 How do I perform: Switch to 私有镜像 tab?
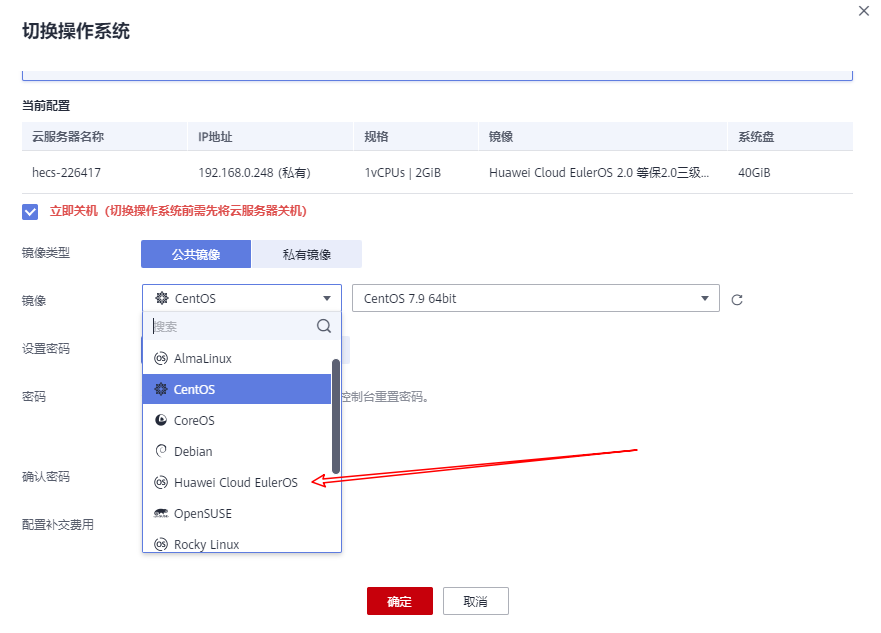pos(306,254)
